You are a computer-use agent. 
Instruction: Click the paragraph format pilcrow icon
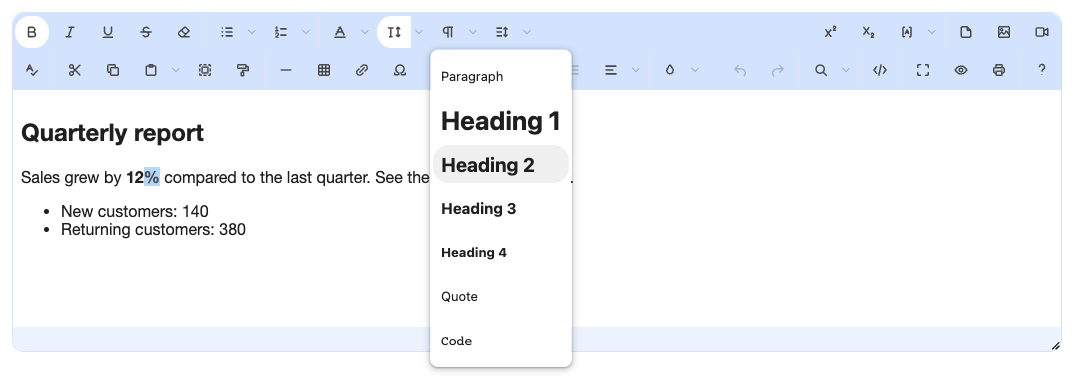point(448,32)
